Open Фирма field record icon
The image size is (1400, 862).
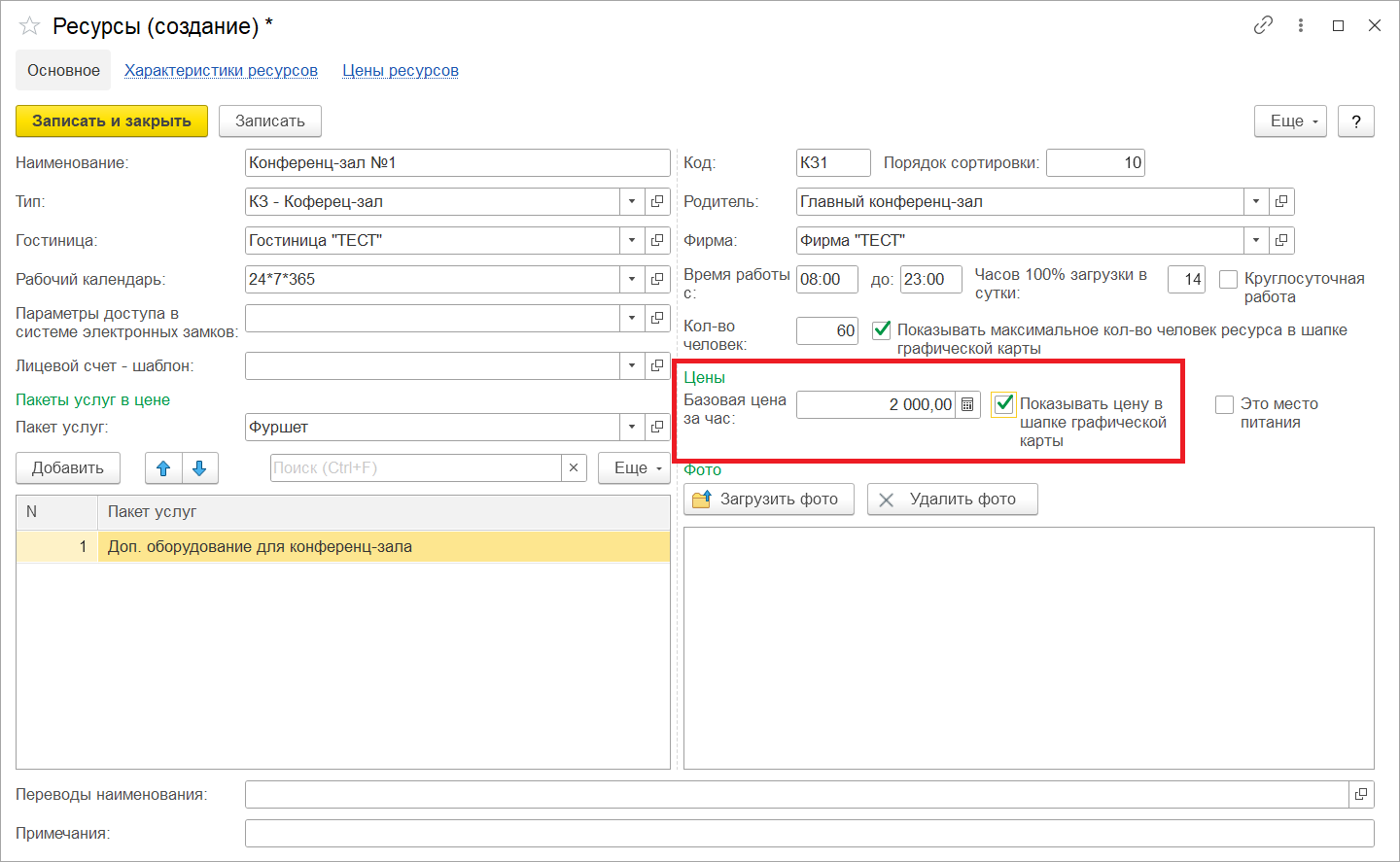1281,240
